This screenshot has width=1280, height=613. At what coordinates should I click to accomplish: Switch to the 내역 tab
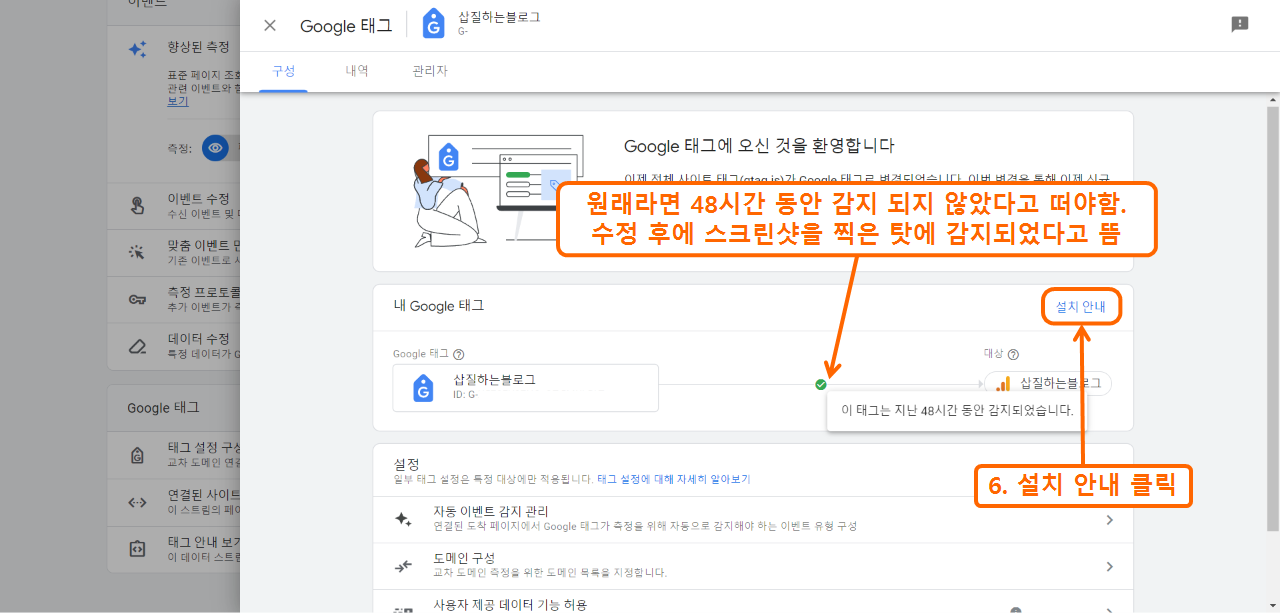pyautogui.click(x=356, y=71)
